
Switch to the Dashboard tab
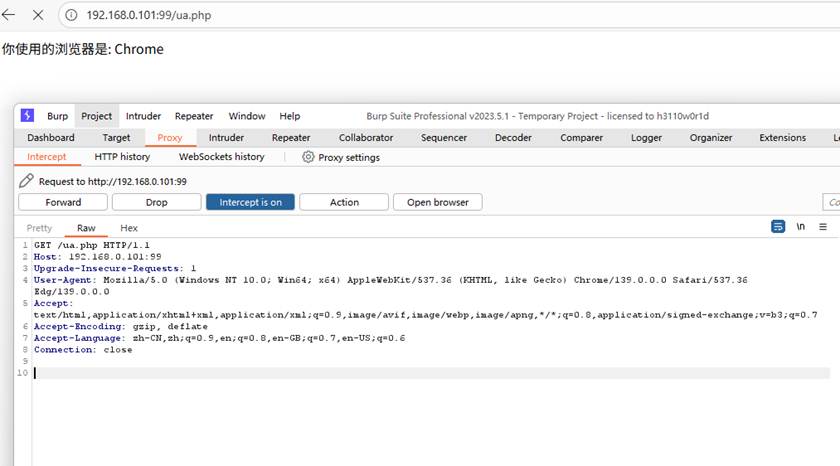pos(51,138)
